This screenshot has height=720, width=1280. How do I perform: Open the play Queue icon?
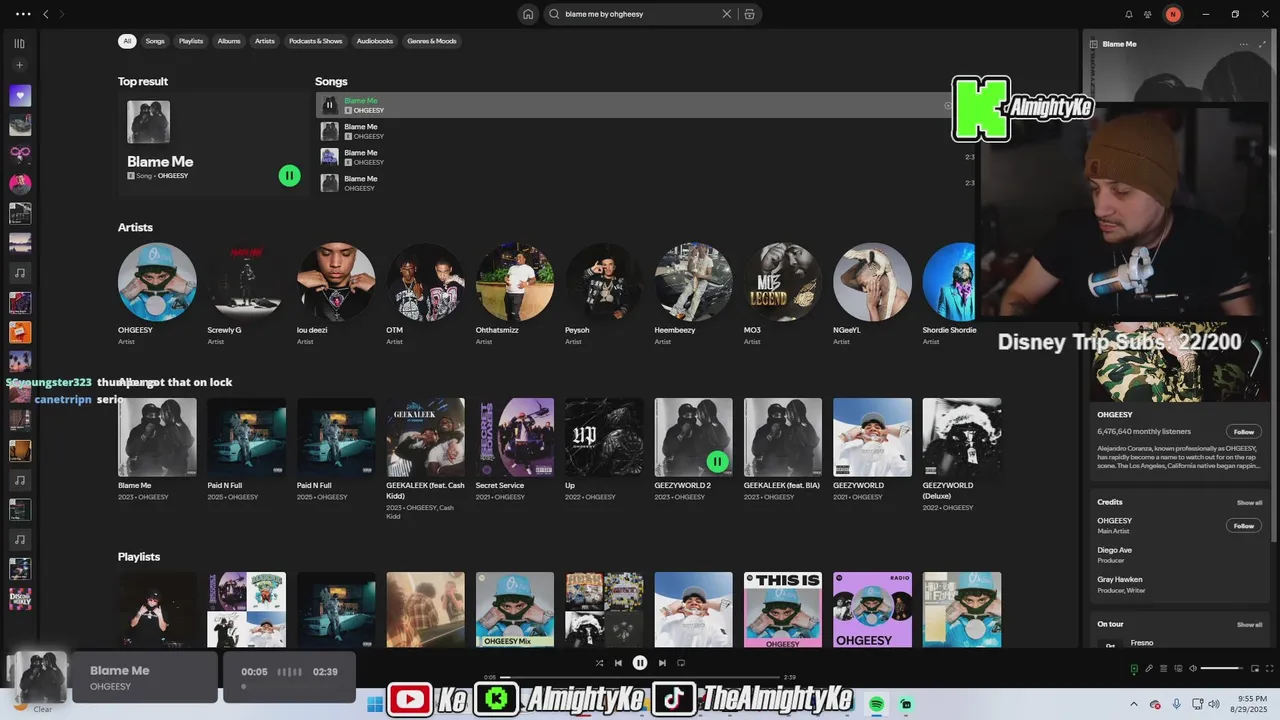(x=1163, y=669)
